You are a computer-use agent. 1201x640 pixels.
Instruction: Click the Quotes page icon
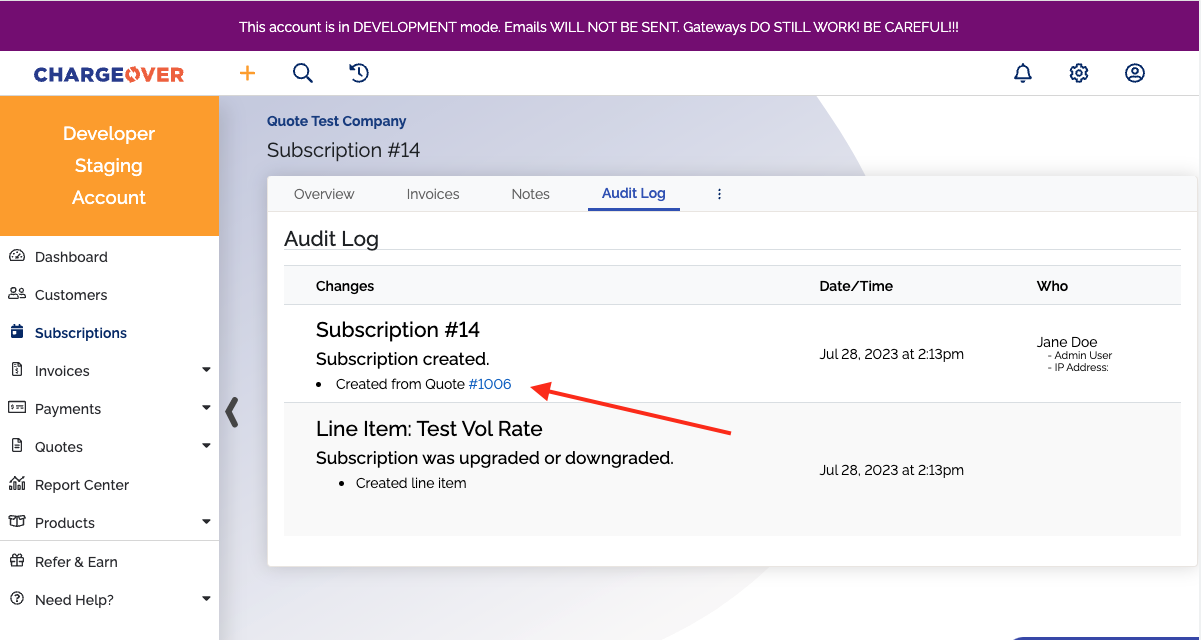point(17,446)
